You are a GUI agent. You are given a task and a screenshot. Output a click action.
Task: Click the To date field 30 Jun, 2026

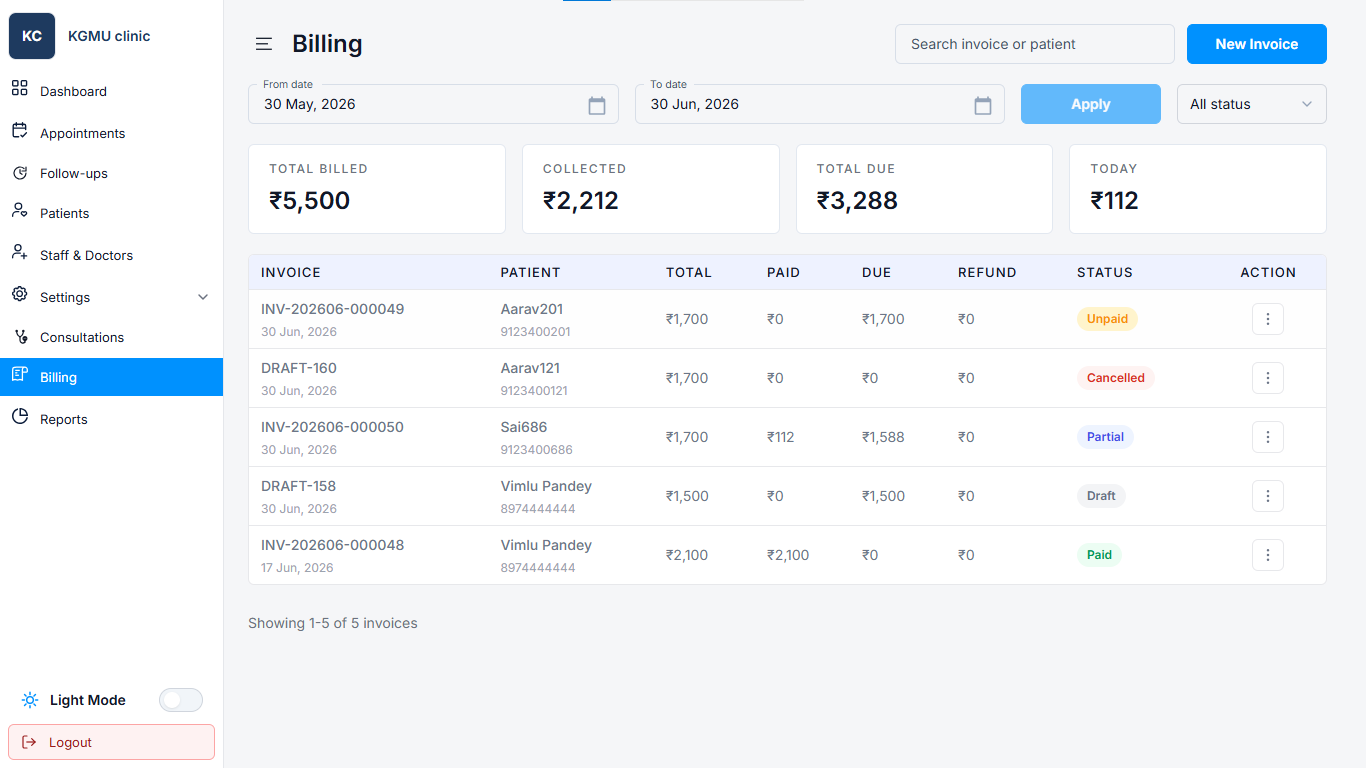(820, 104)
